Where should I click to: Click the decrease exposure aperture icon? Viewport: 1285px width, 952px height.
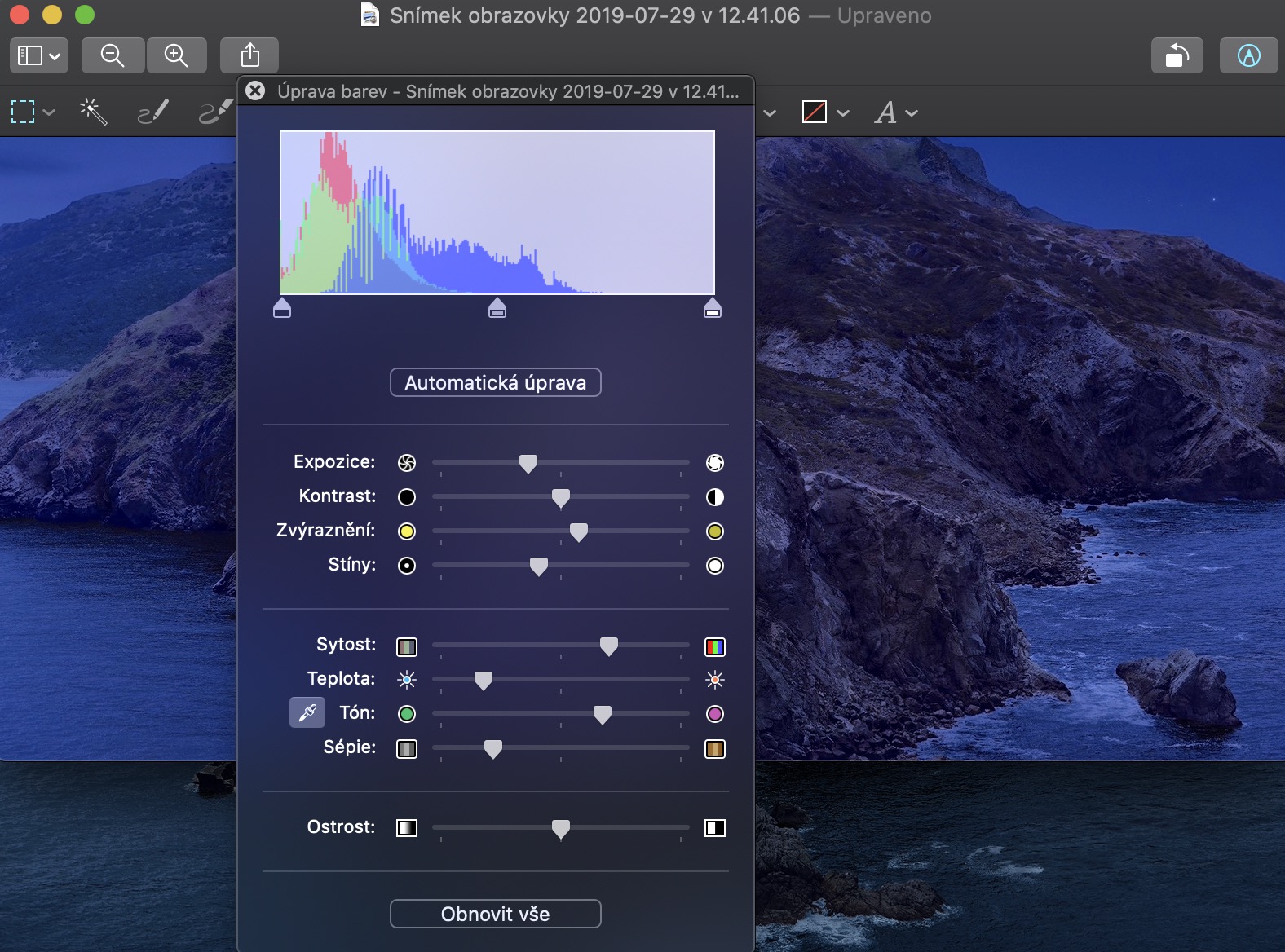pos(407,463)
